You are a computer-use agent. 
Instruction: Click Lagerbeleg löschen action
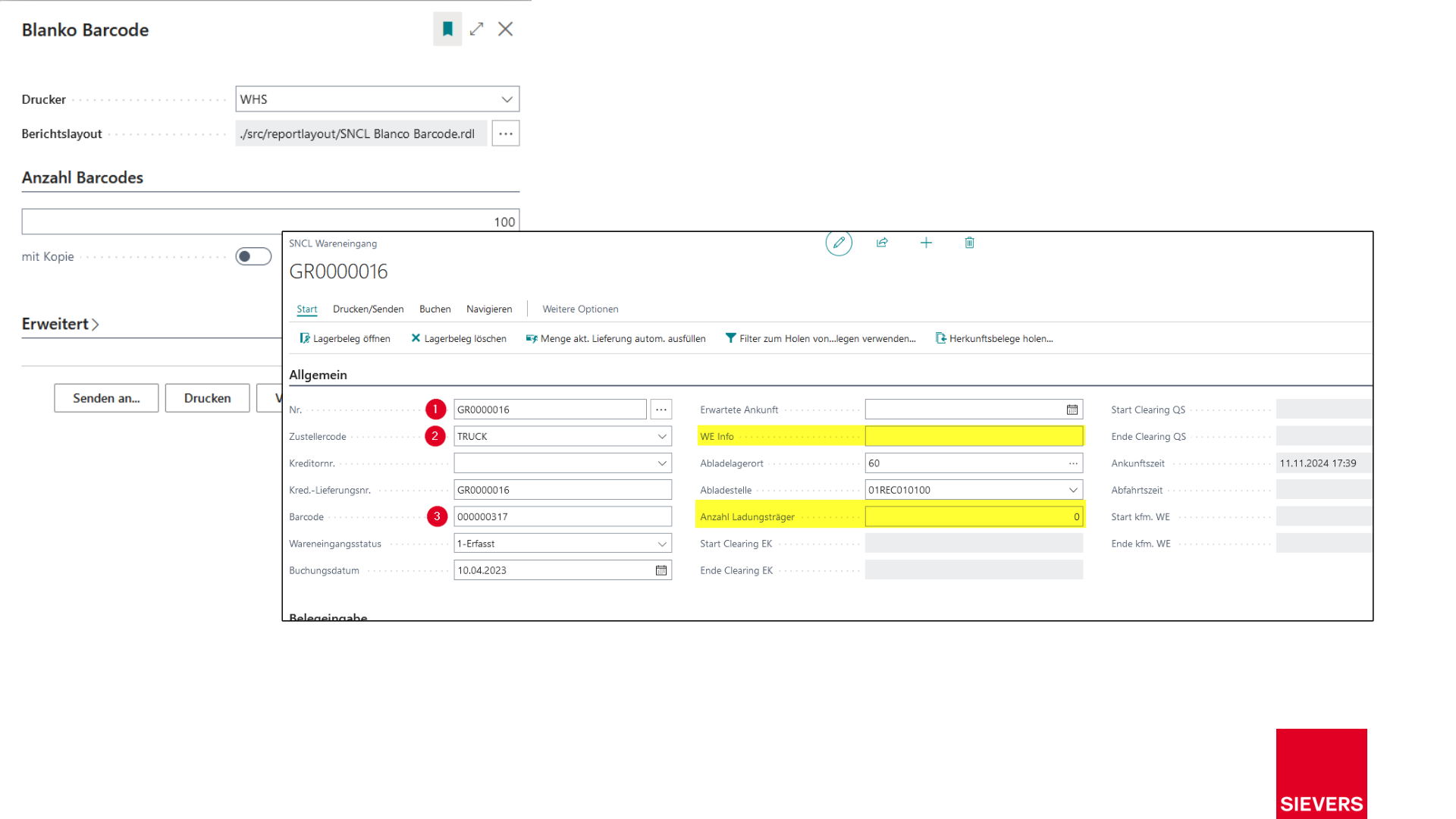[459, 338]
